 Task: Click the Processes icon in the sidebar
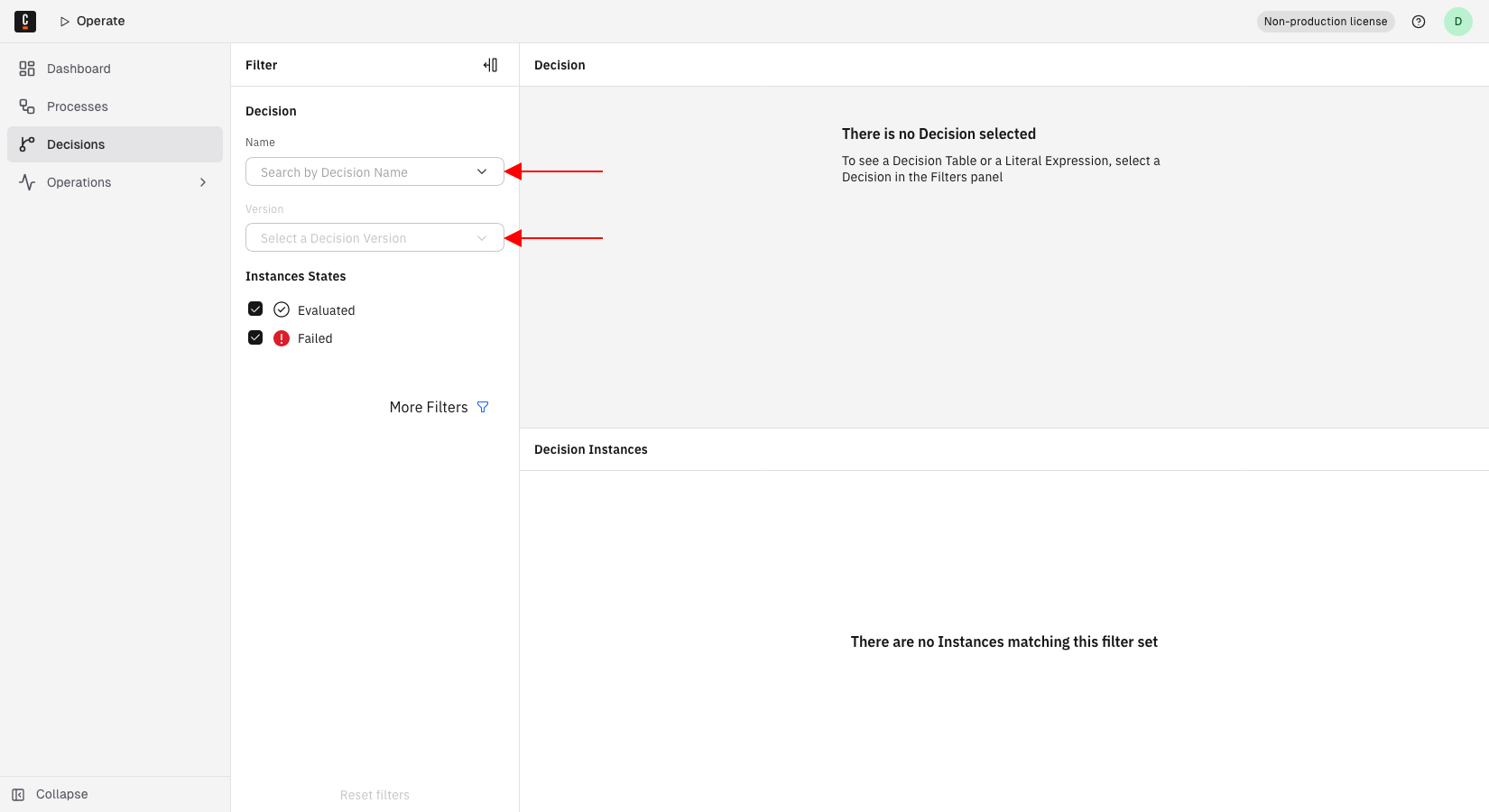27,106
